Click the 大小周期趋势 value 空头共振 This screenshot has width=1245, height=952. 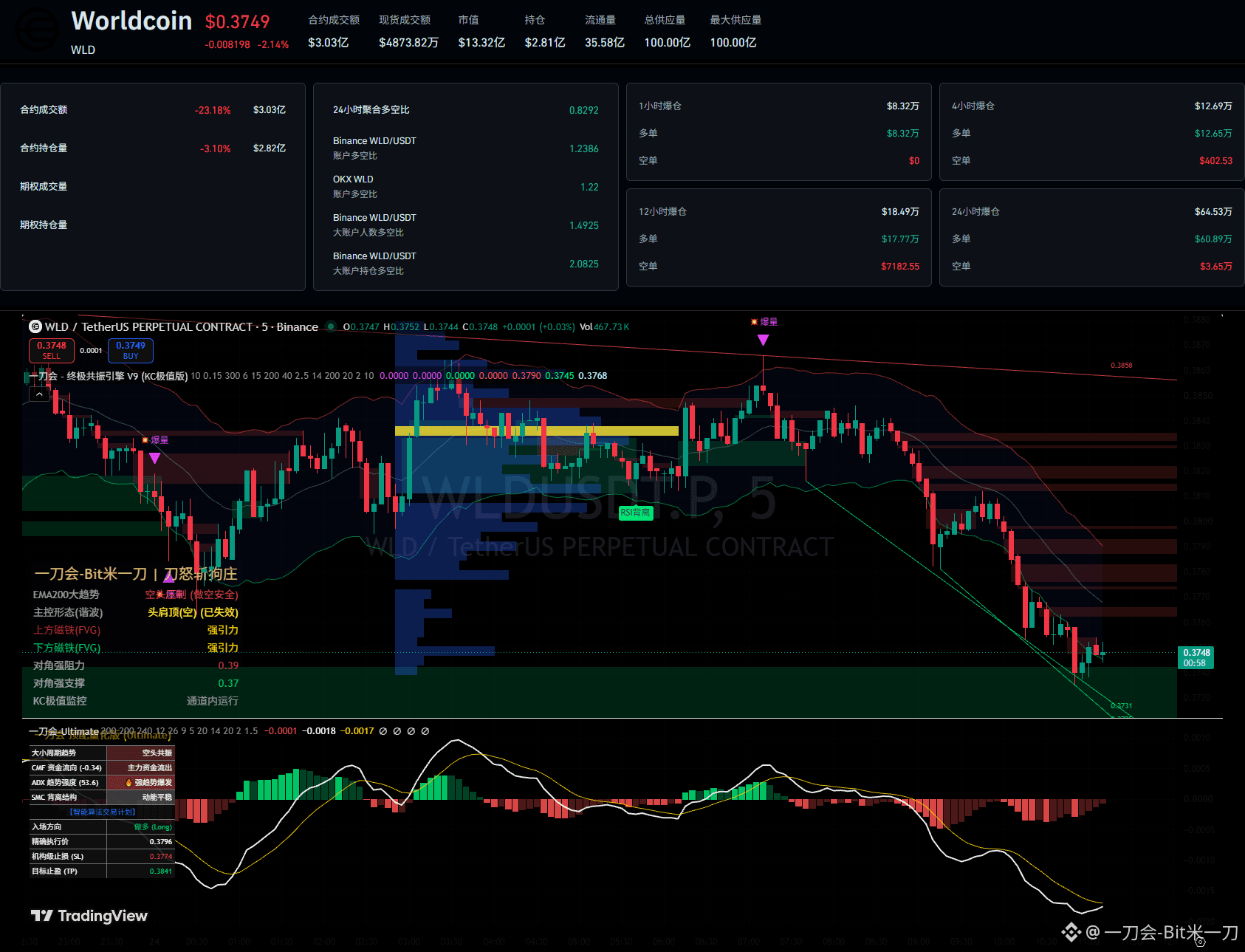157,753
